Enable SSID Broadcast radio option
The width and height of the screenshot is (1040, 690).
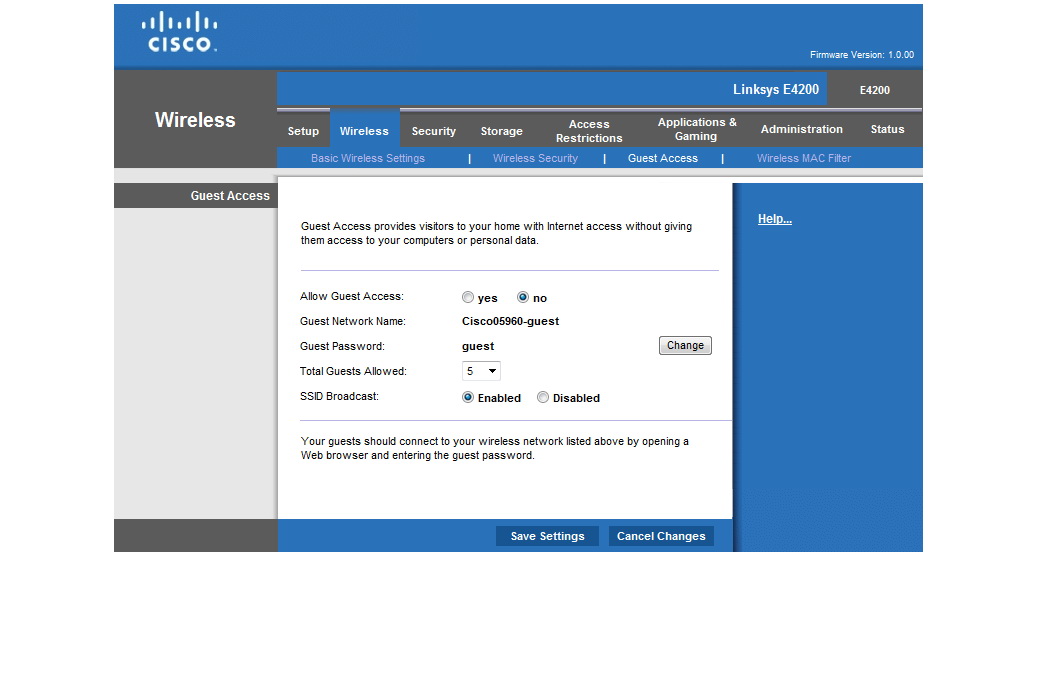point(468,398)
